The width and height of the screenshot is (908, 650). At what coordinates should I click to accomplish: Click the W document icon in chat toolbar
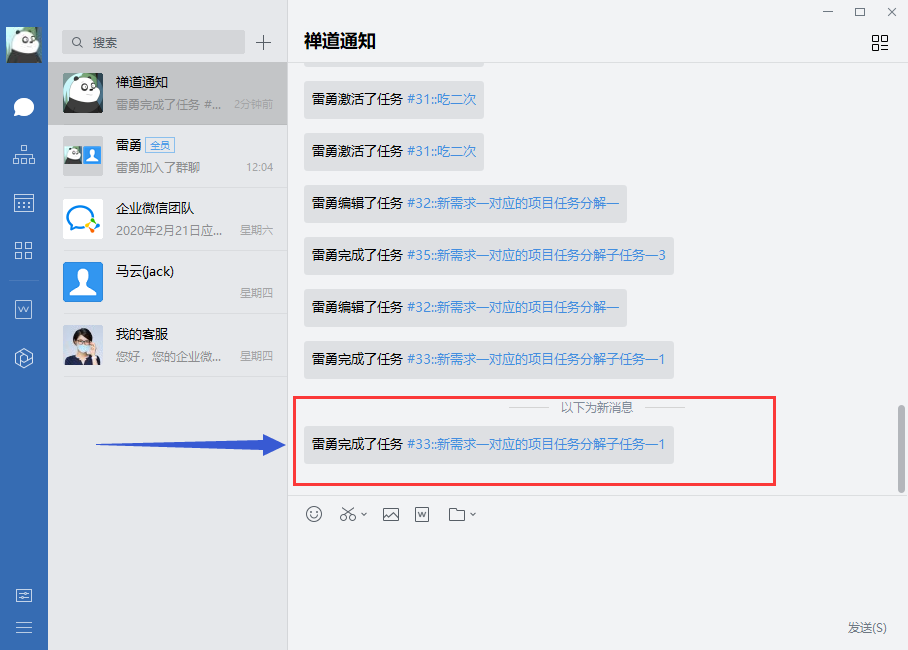point(422,514)
